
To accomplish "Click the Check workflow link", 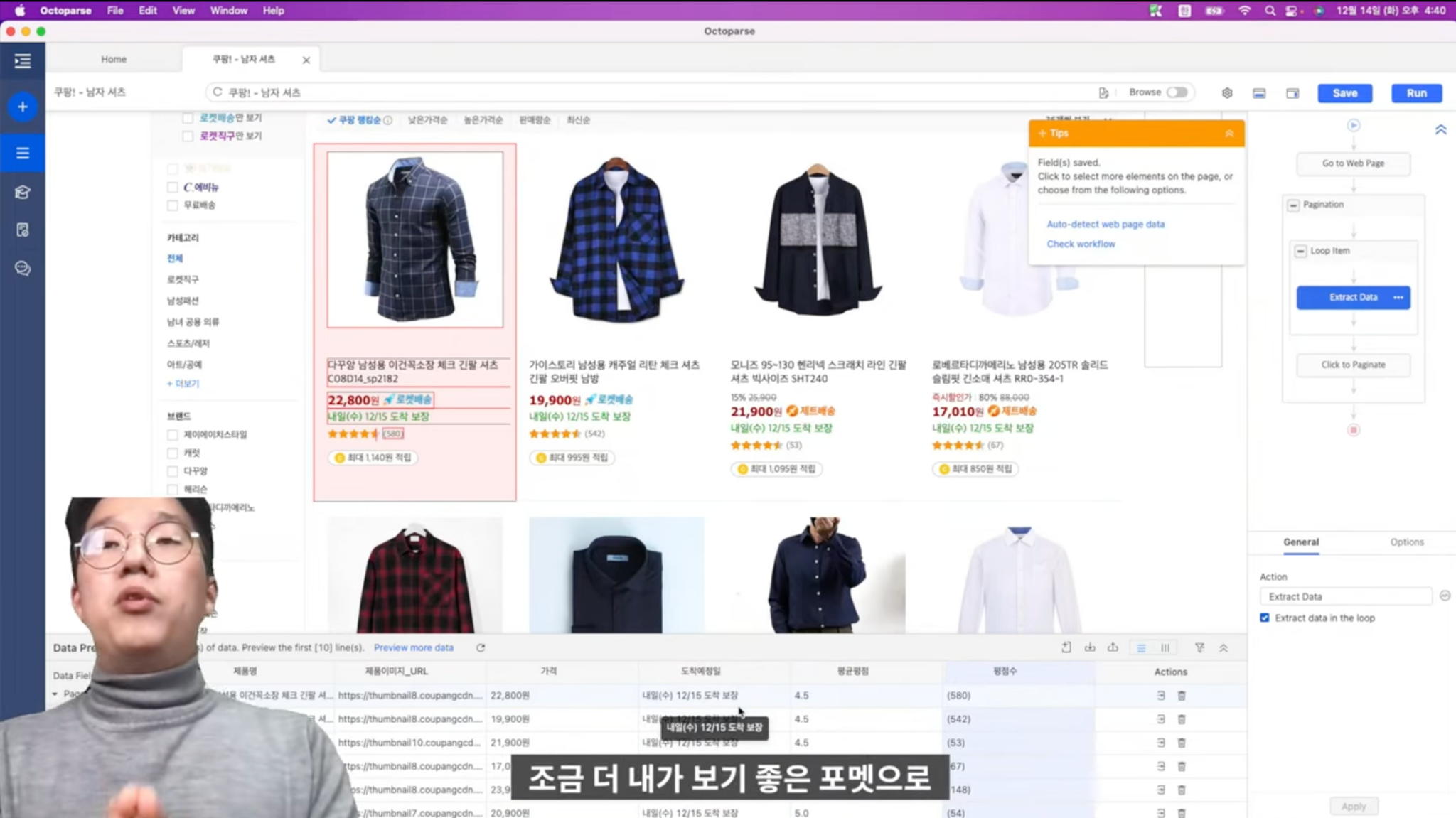I will 1081,244.
